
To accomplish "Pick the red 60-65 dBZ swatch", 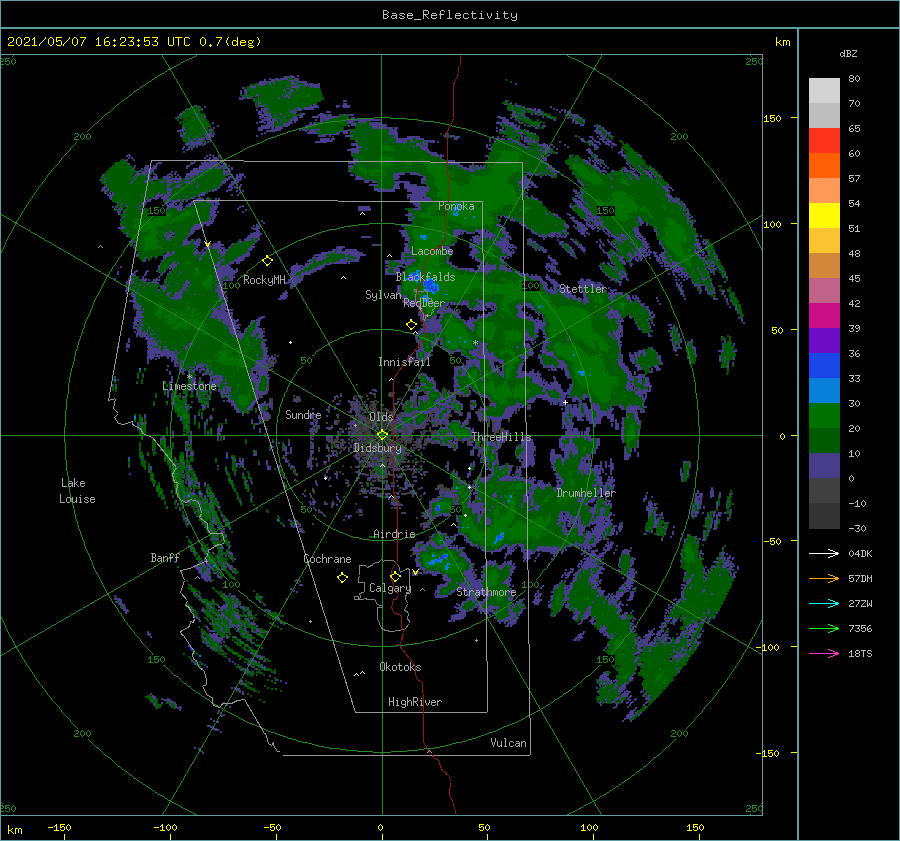I will tap(824, 140).
